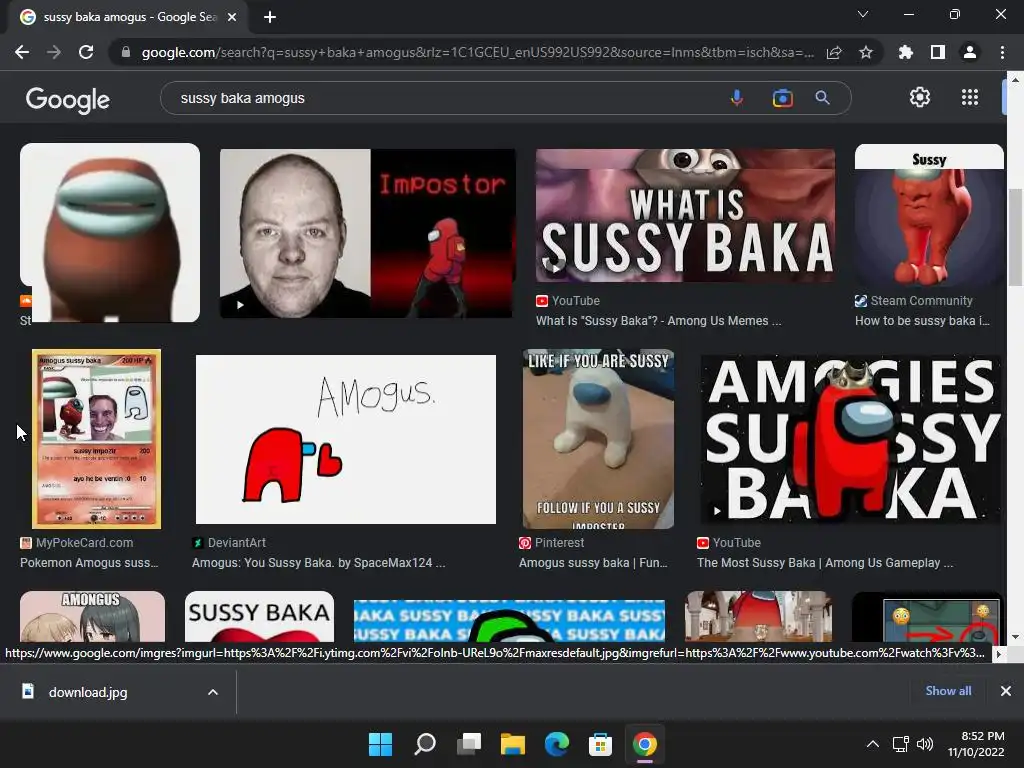
Task: Open the volume control in the tray
Action: click(x=925, y=744)
